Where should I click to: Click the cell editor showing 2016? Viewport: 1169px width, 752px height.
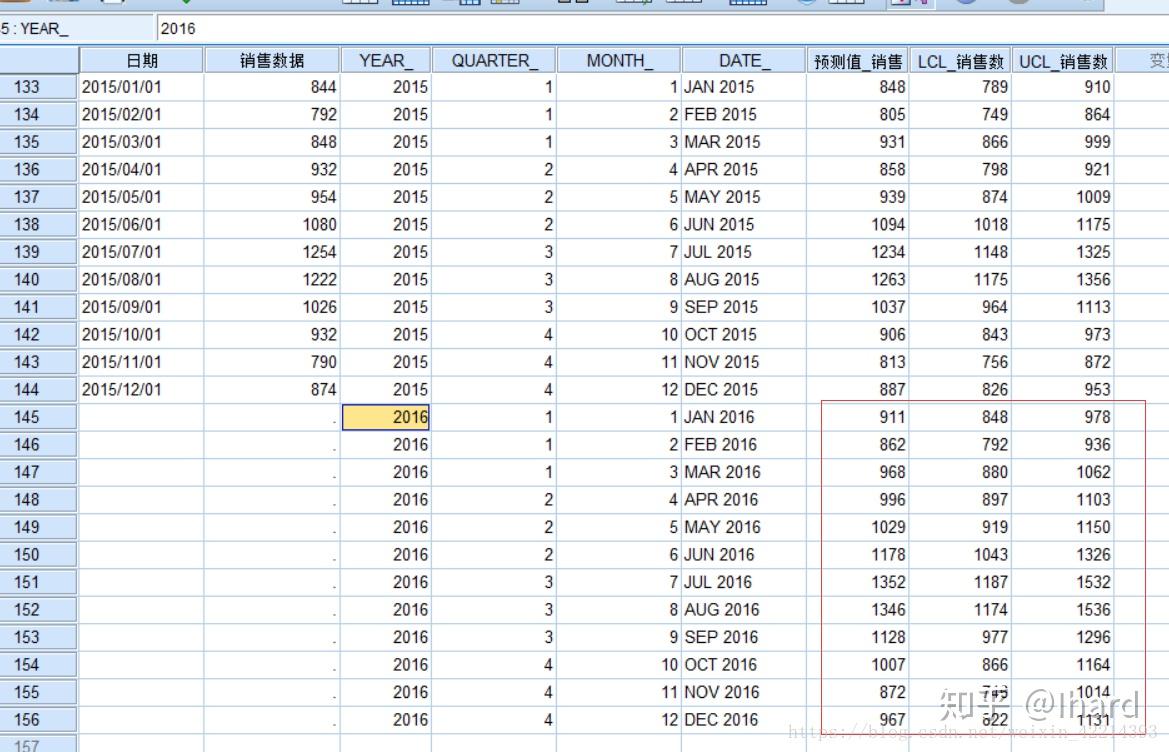[x=250, y=29]
